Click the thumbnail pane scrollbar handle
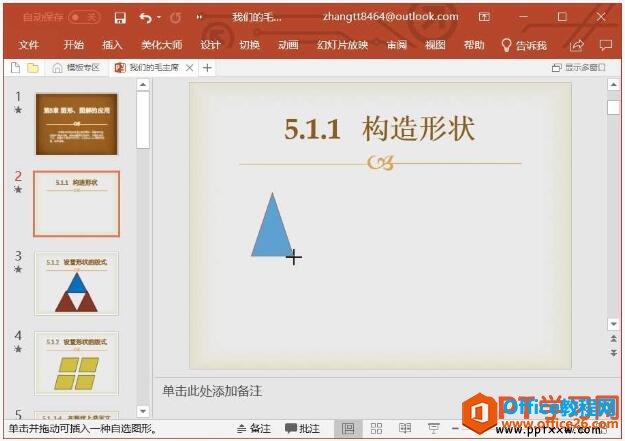 coord(143,120)
